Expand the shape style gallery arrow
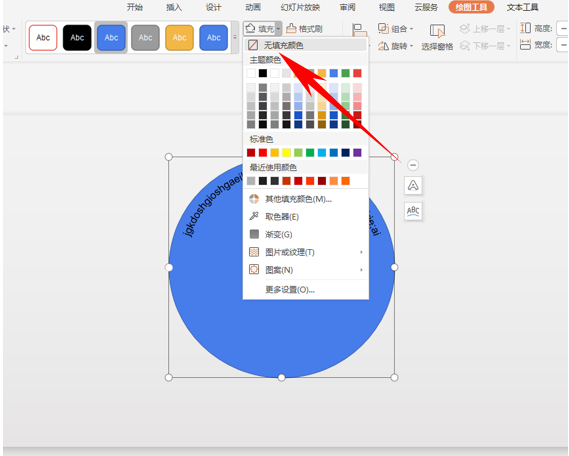 [235, 37]
